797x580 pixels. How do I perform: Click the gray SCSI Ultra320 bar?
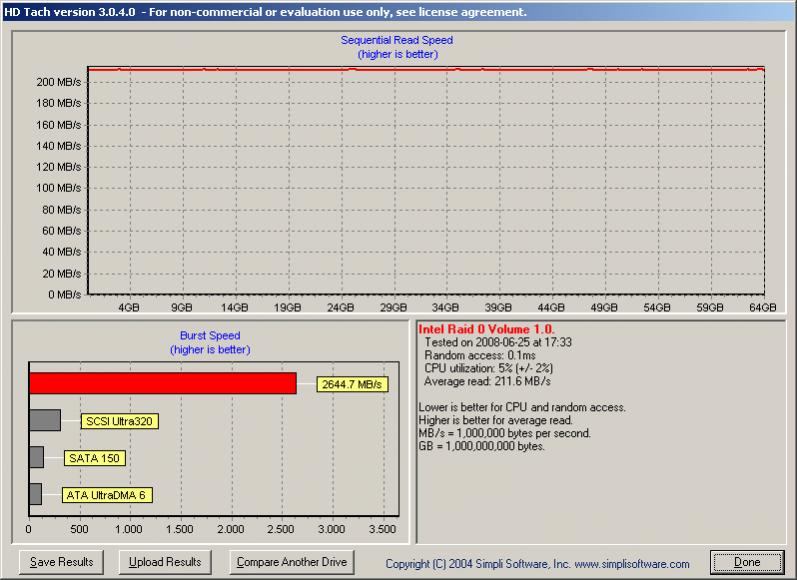[x=45, y=420]
